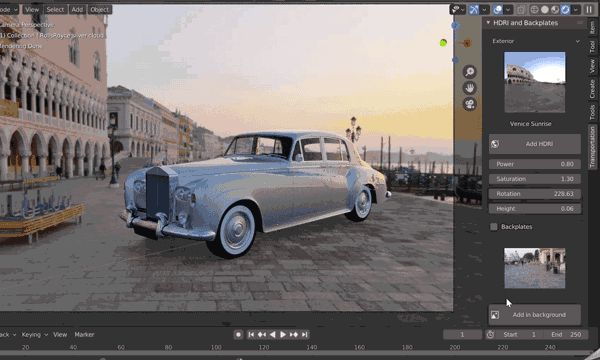Toggle viewport gizmos display
The height and width of the screenshot is (360, 600).
pos(474,10)
